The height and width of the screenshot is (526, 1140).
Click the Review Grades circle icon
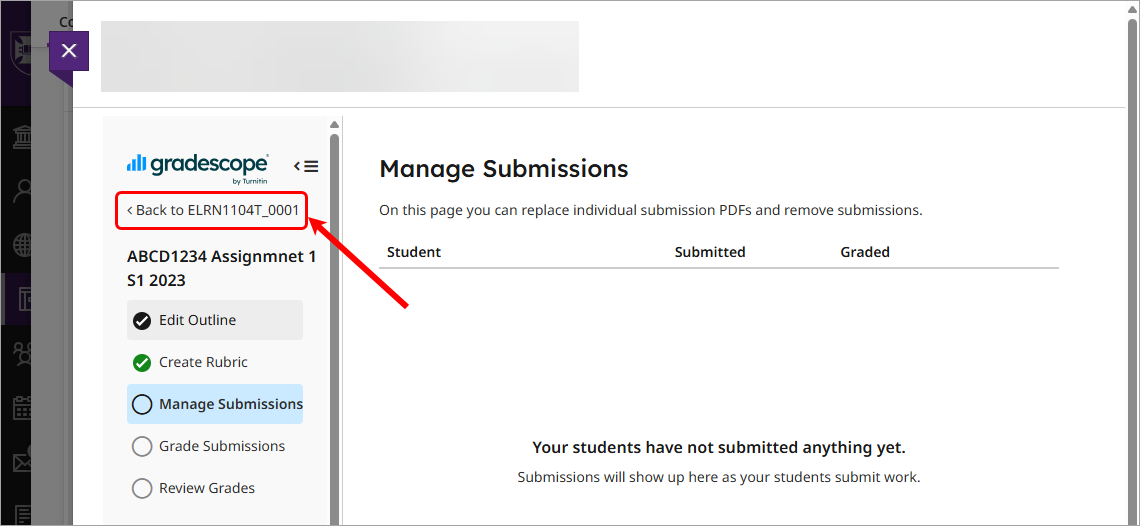[x=142, y=489]
